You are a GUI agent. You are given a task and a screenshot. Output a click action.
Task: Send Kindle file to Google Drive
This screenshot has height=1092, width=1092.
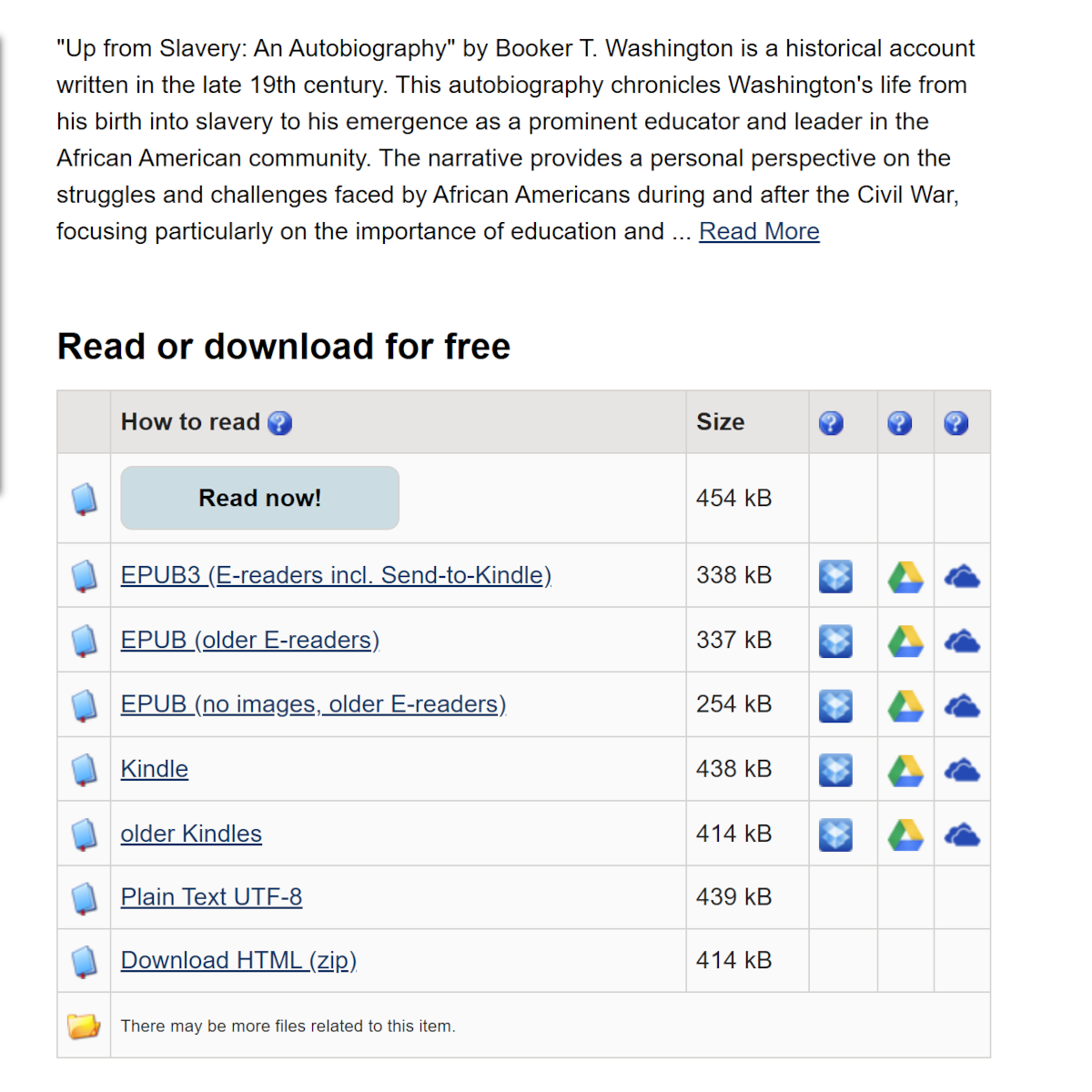pyautogui.click(x=905, y=771)
